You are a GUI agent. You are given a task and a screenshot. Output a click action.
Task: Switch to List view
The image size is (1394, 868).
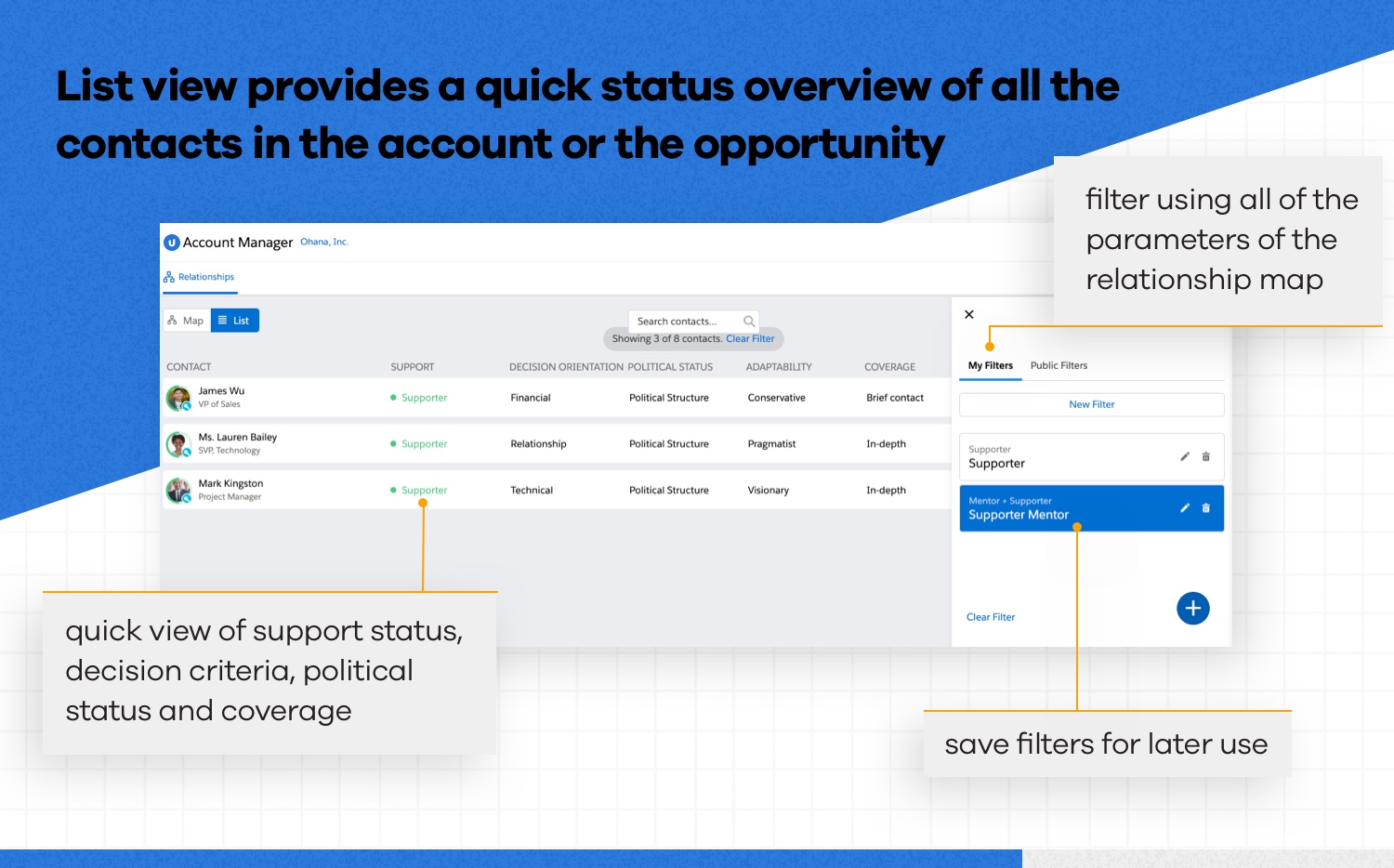(235, 321)
